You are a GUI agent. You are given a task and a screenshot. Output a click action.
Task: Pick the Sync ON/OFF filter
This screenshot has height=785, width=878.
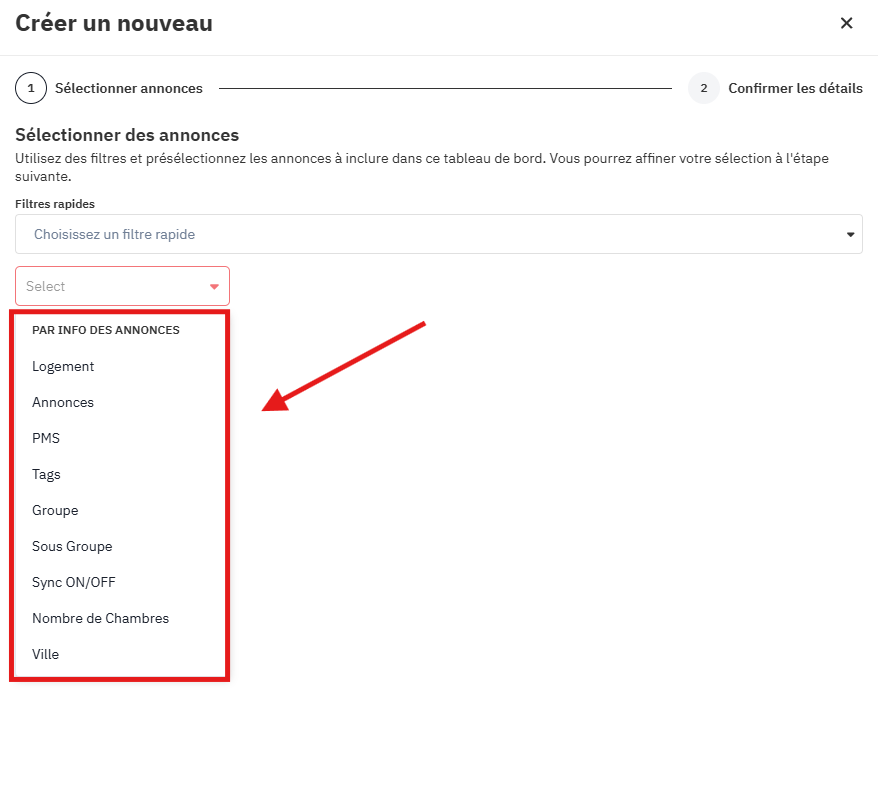pyautogui.click(x=74, y=582)
